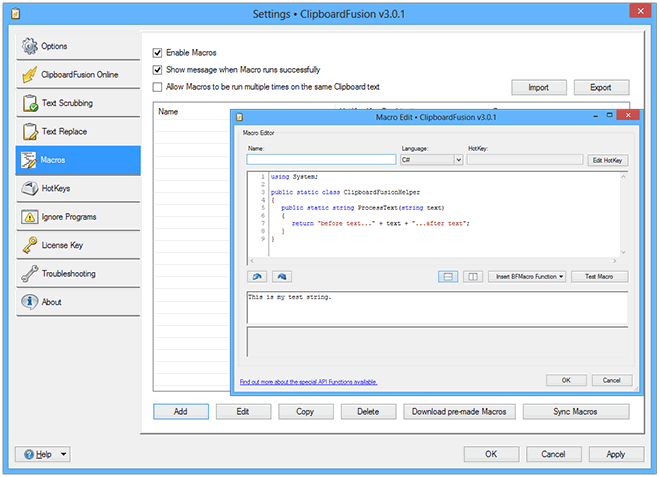This screenshot has width=660, height=477.
Task: Click the undo arrow icon in Macro Editor
Action: click(256, 276)
